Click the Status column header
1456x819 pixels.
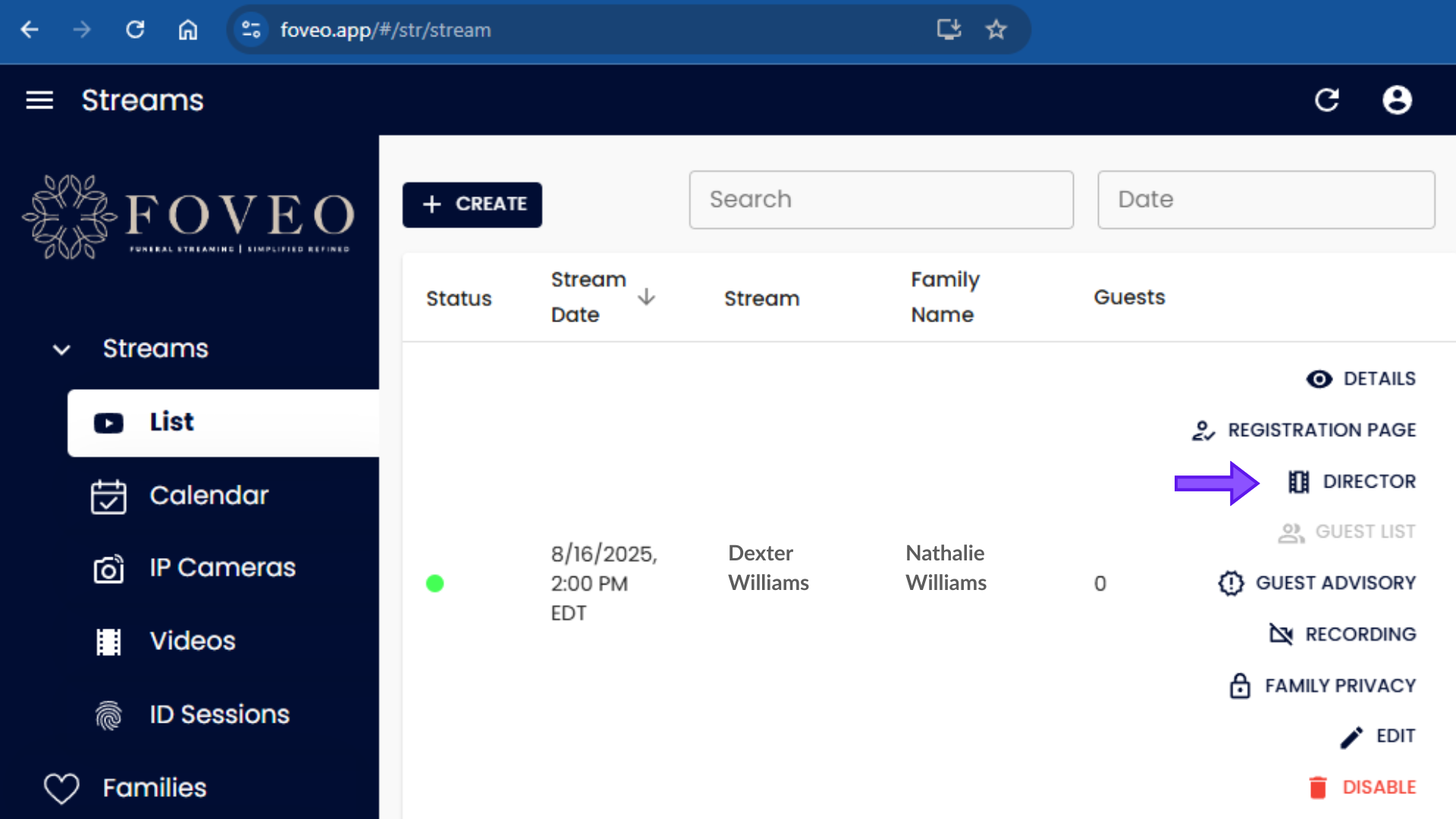click(459, 298)
